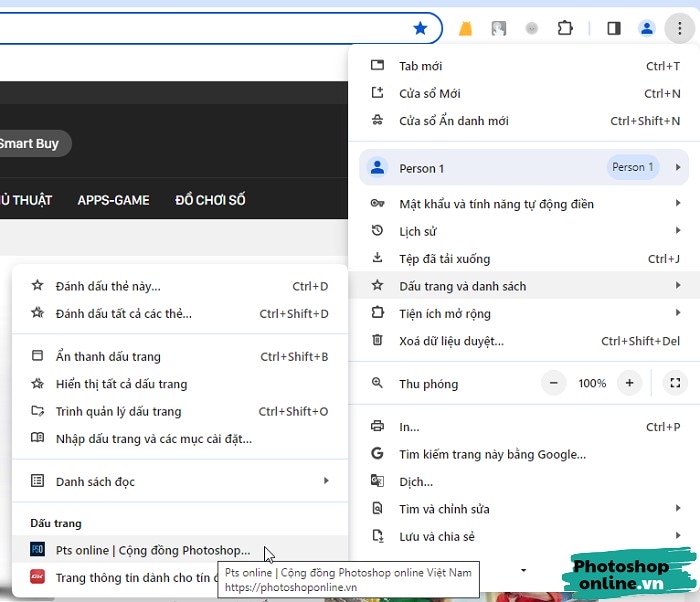Click the grey round extension icon
Image resolution: width=700 pixels, height=602 pixels.
pyautogui.click(x=531, y=29)
